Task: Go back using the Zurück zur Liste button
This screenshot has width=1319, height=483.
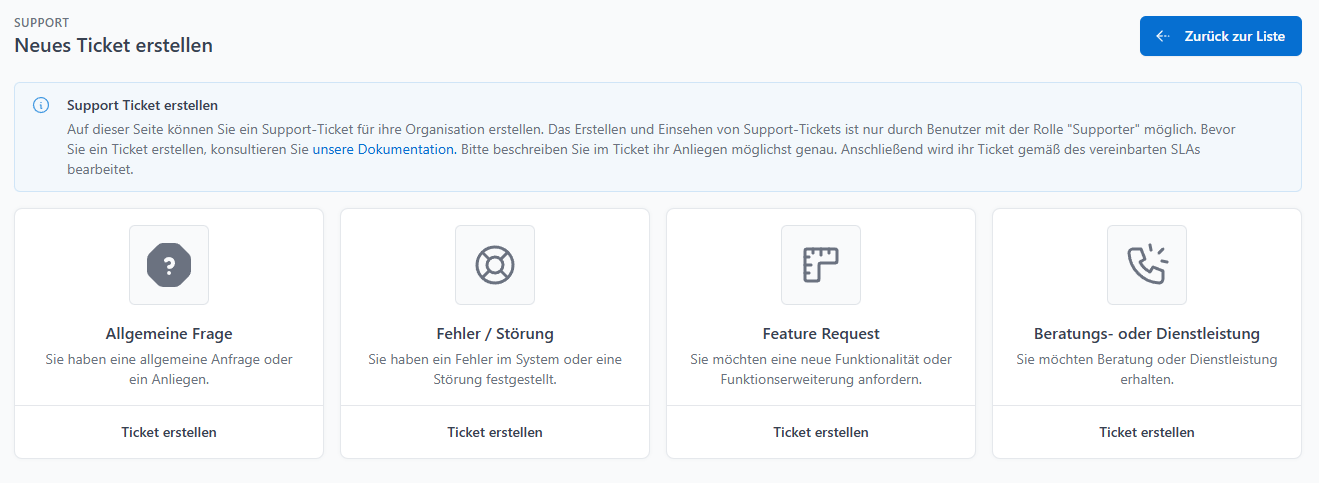Action: pyautogui.click(x=1221, y=36)
